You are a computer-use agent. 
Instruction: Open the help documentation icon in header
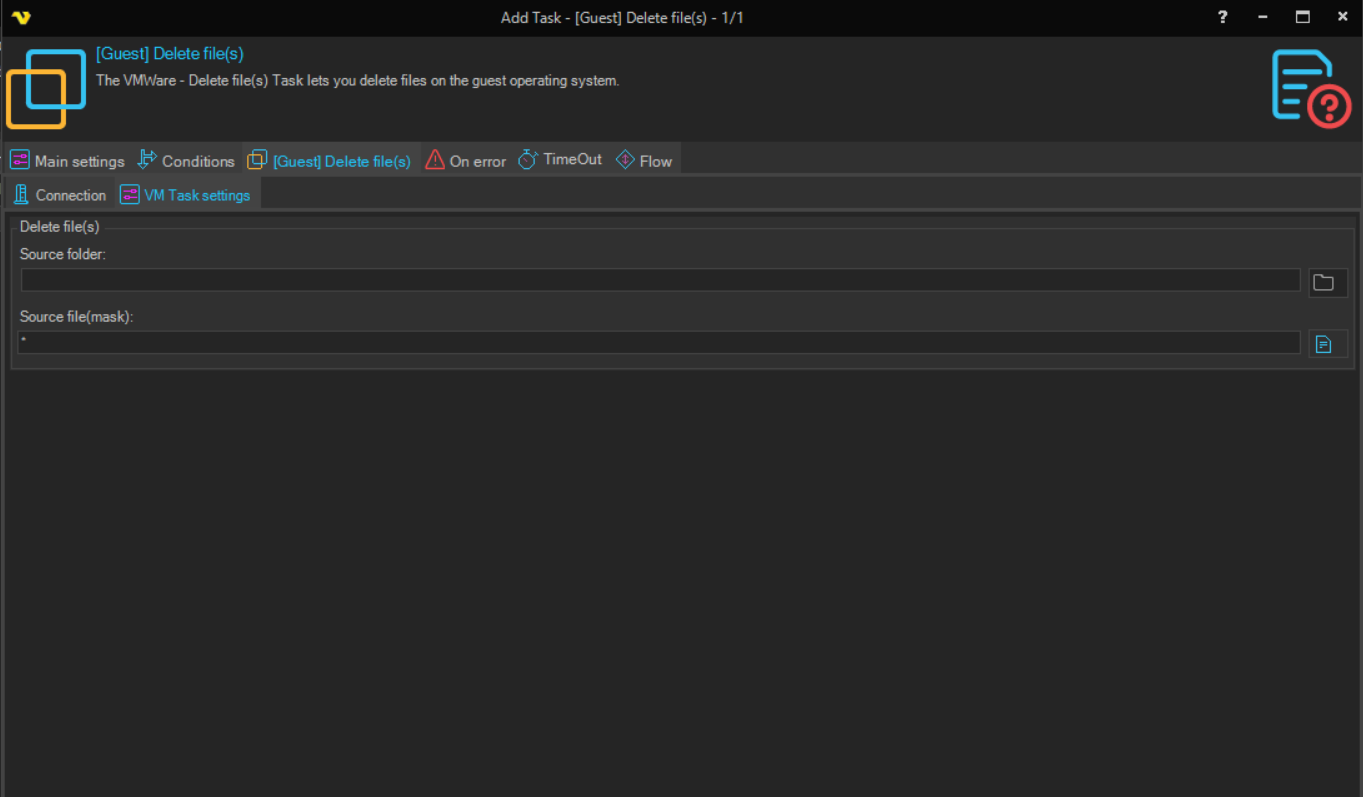pos(1311,88)
